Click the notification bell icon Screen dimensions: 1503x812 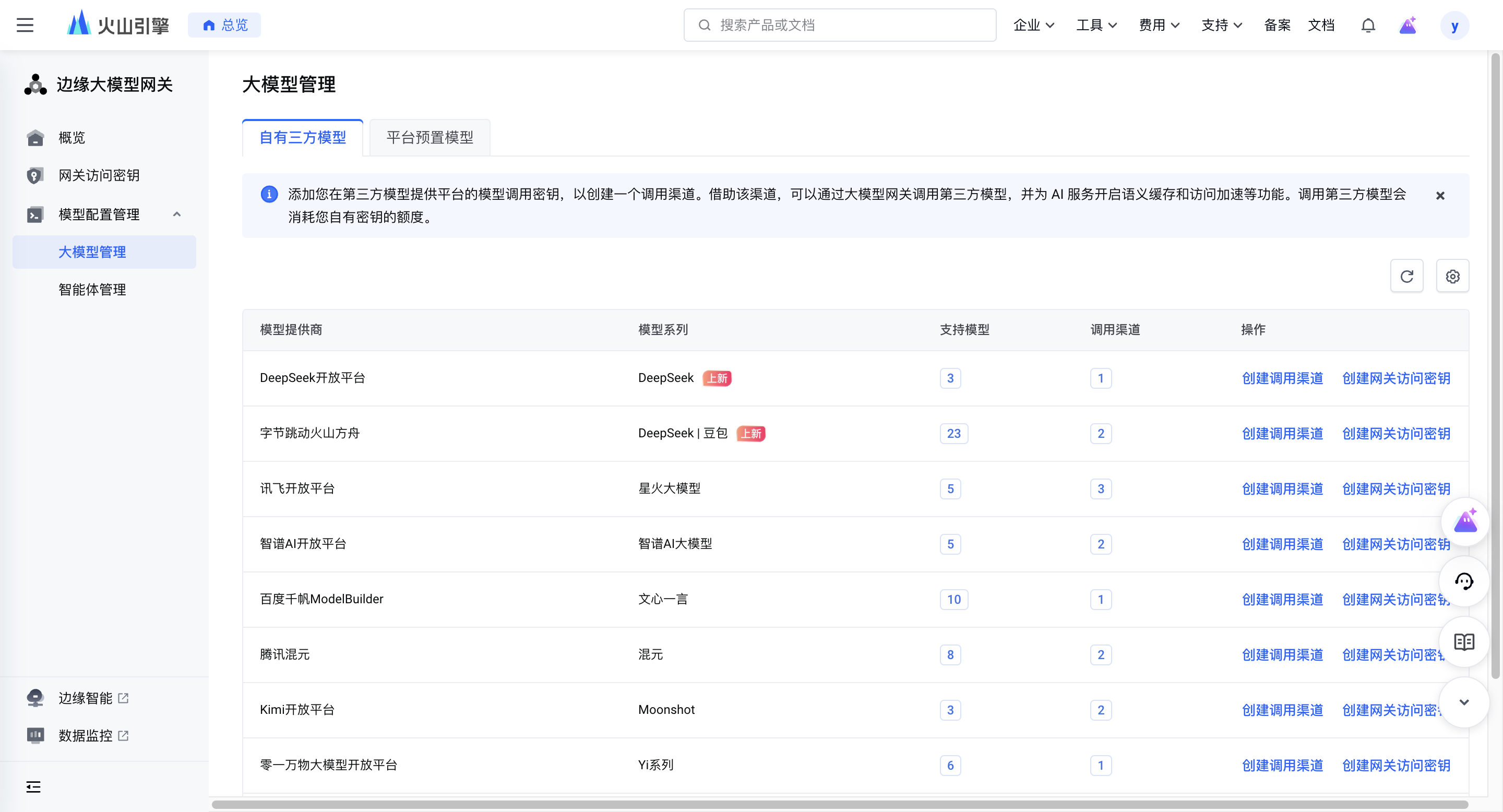[x=1368, y=25]
